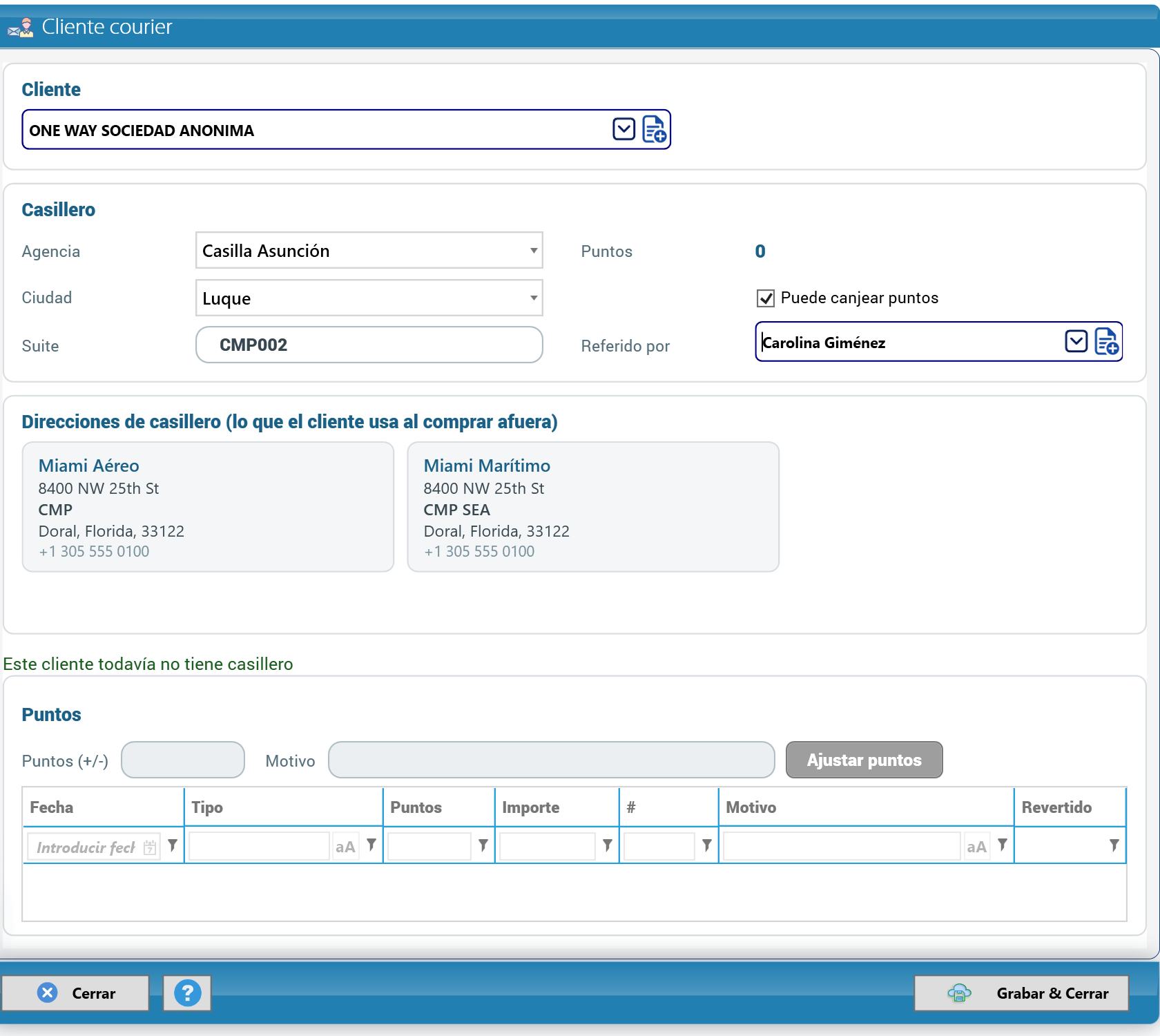Click the Motivo column filter text box
This screenshot has width=1160, height=1036.
click(841, 847)
